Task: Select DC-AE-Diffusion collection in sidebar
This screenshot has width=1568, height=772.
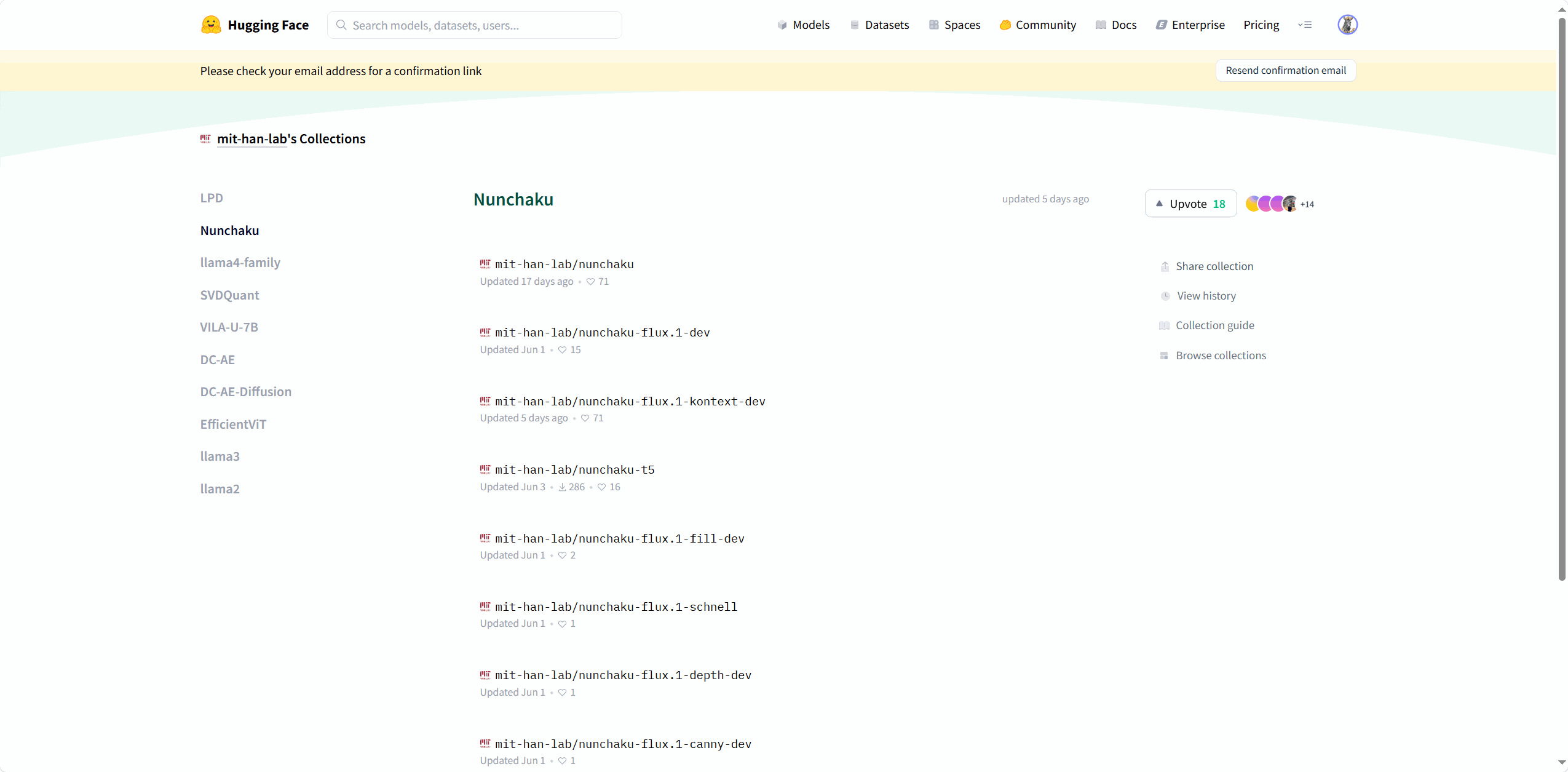Action: [x=245, y=392]
